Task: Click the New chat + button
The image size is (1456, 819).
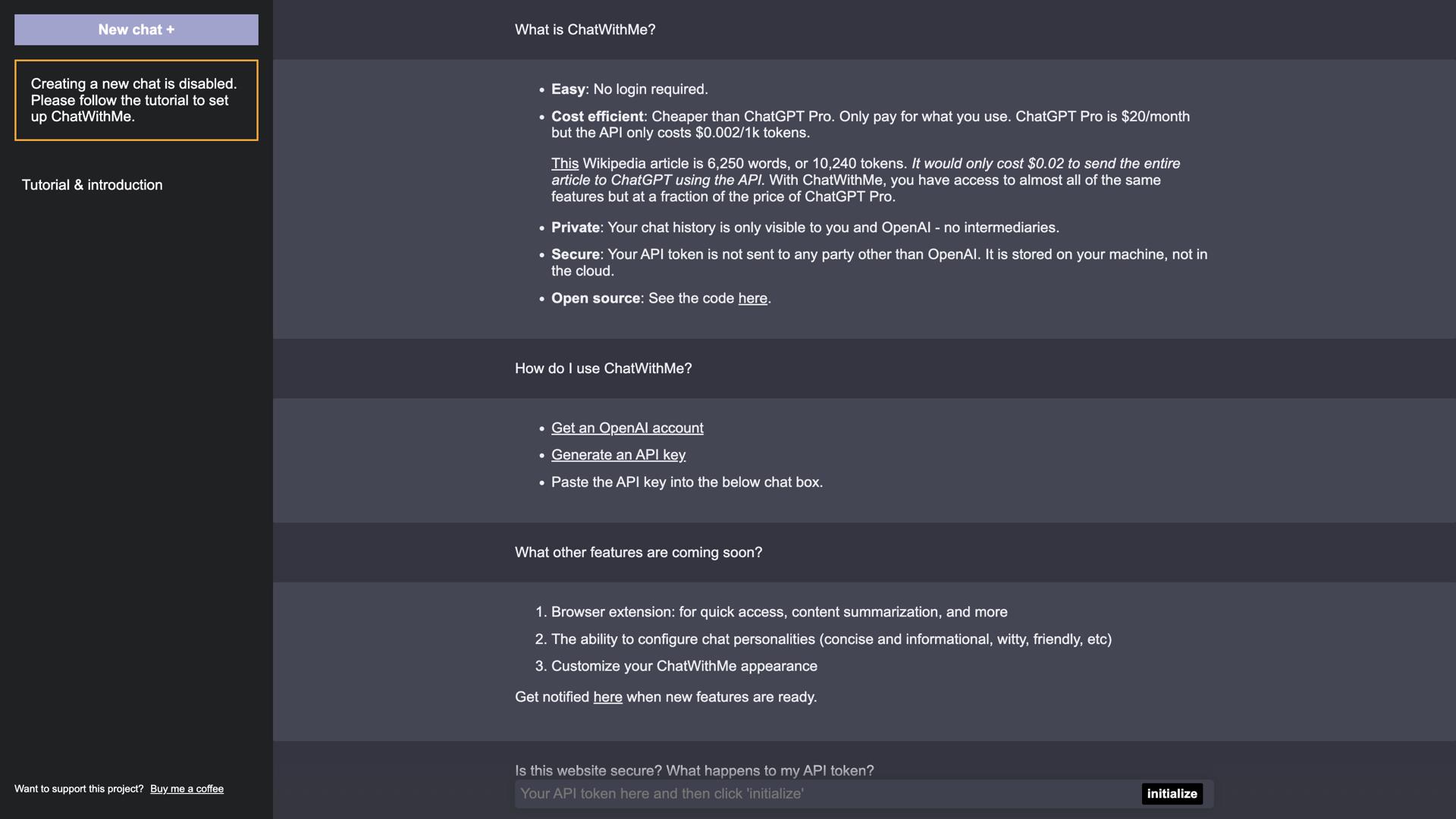Action: pos(136,30)
